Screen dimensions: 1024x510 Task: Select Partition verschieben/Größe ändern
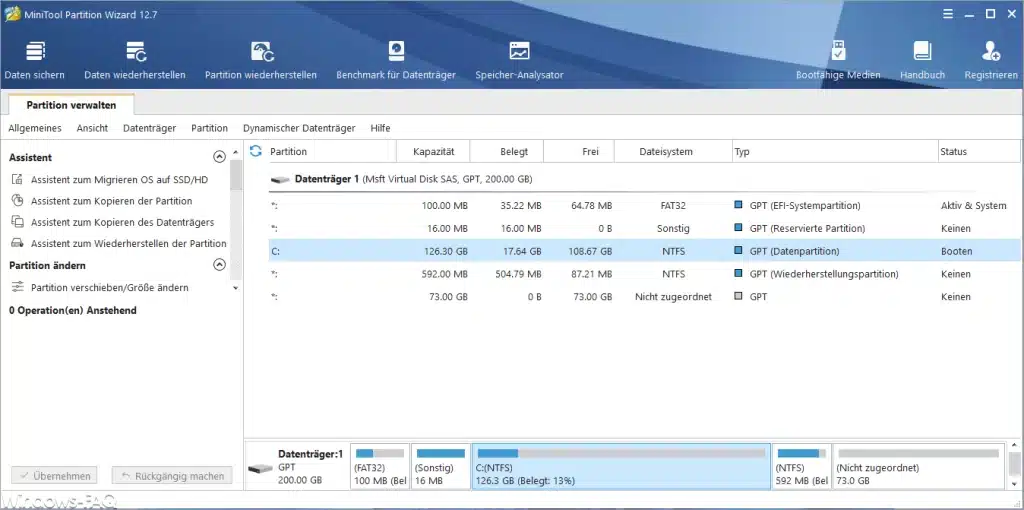[x=101, y=287]
